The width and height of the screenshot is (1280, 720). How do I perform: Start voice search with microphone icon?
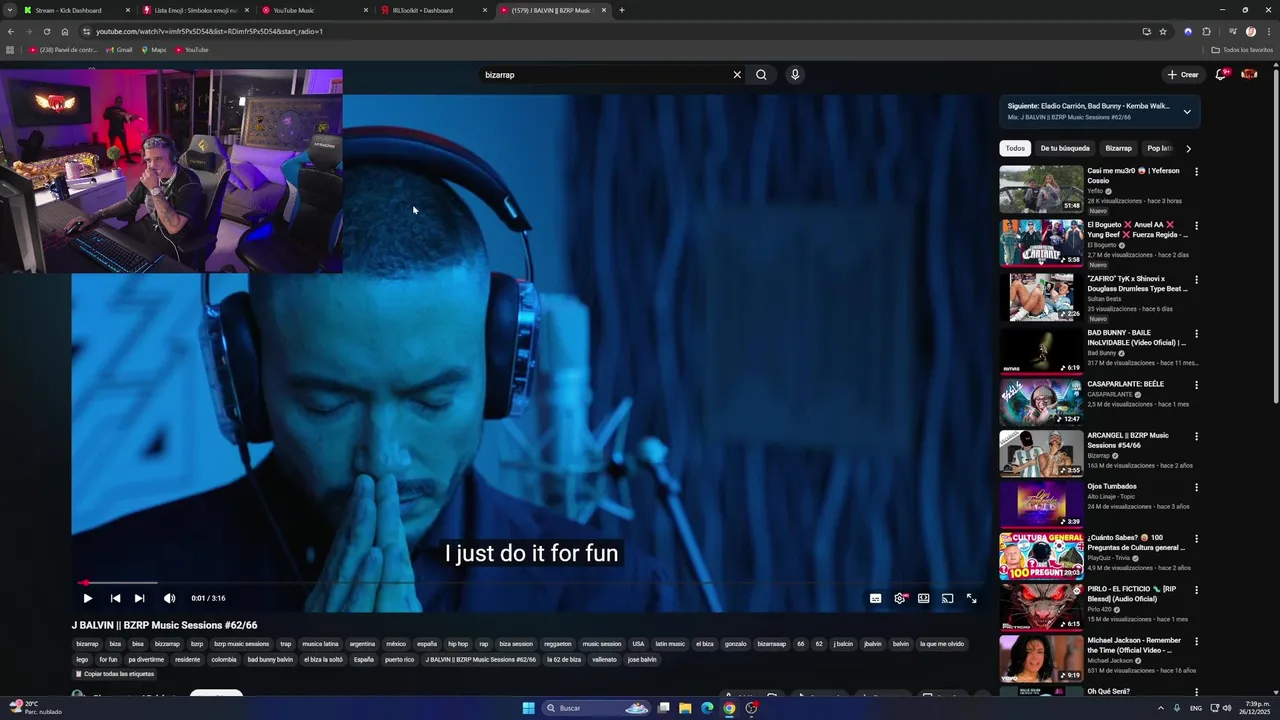tap(795, 75)
